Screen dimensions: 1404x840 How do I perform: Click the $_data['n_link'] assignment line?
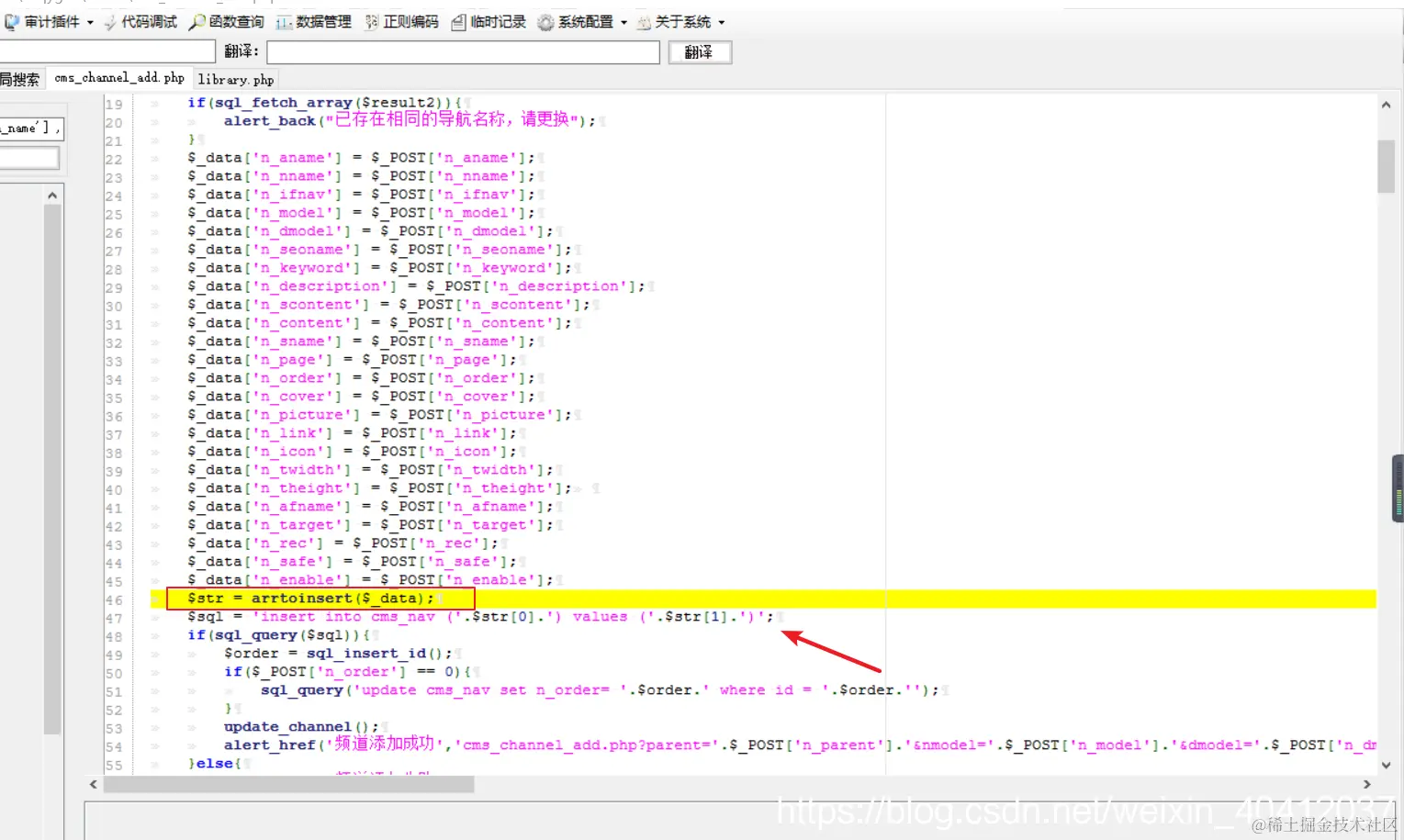pyautogui.click(x=352, y=433)
